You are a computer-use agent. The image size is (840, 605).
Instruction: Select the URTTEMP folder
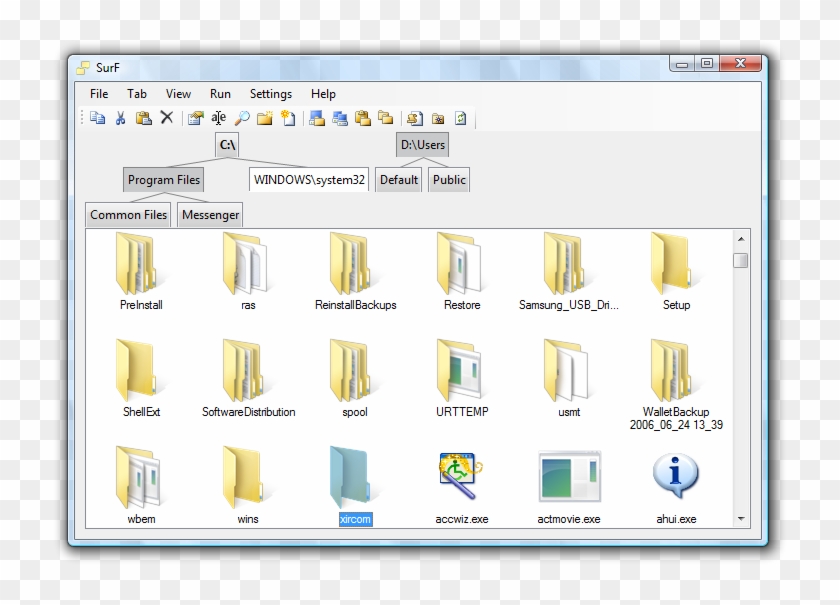pyautogui.click(x=462, y=379)
